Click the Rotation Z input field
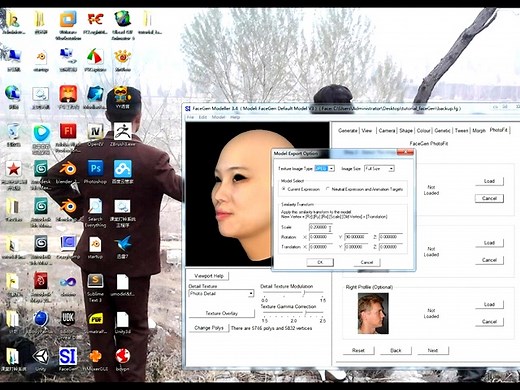 click(391, 237)
